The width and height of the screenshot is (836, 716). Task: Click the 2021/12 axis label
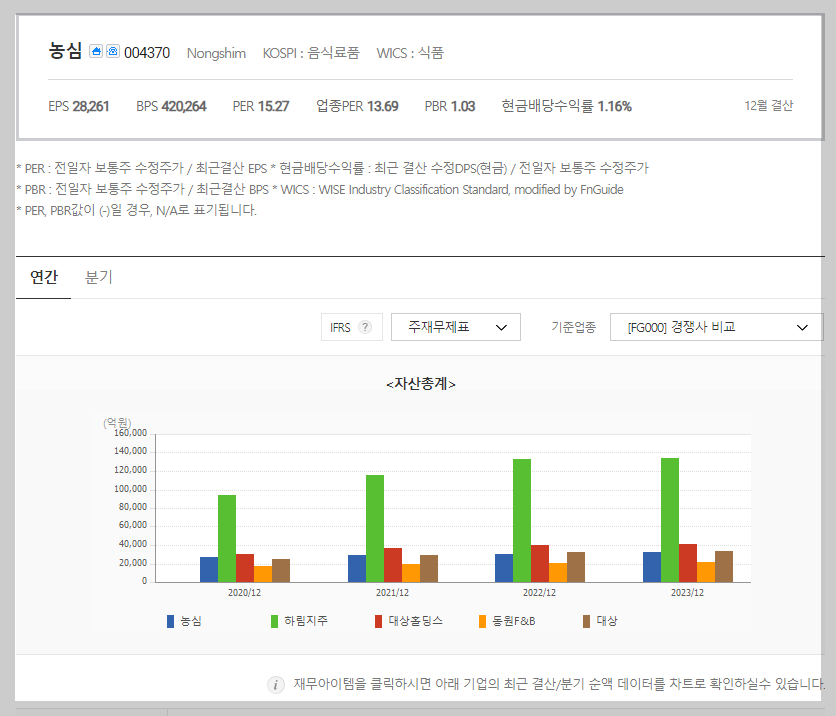(392, 593)
